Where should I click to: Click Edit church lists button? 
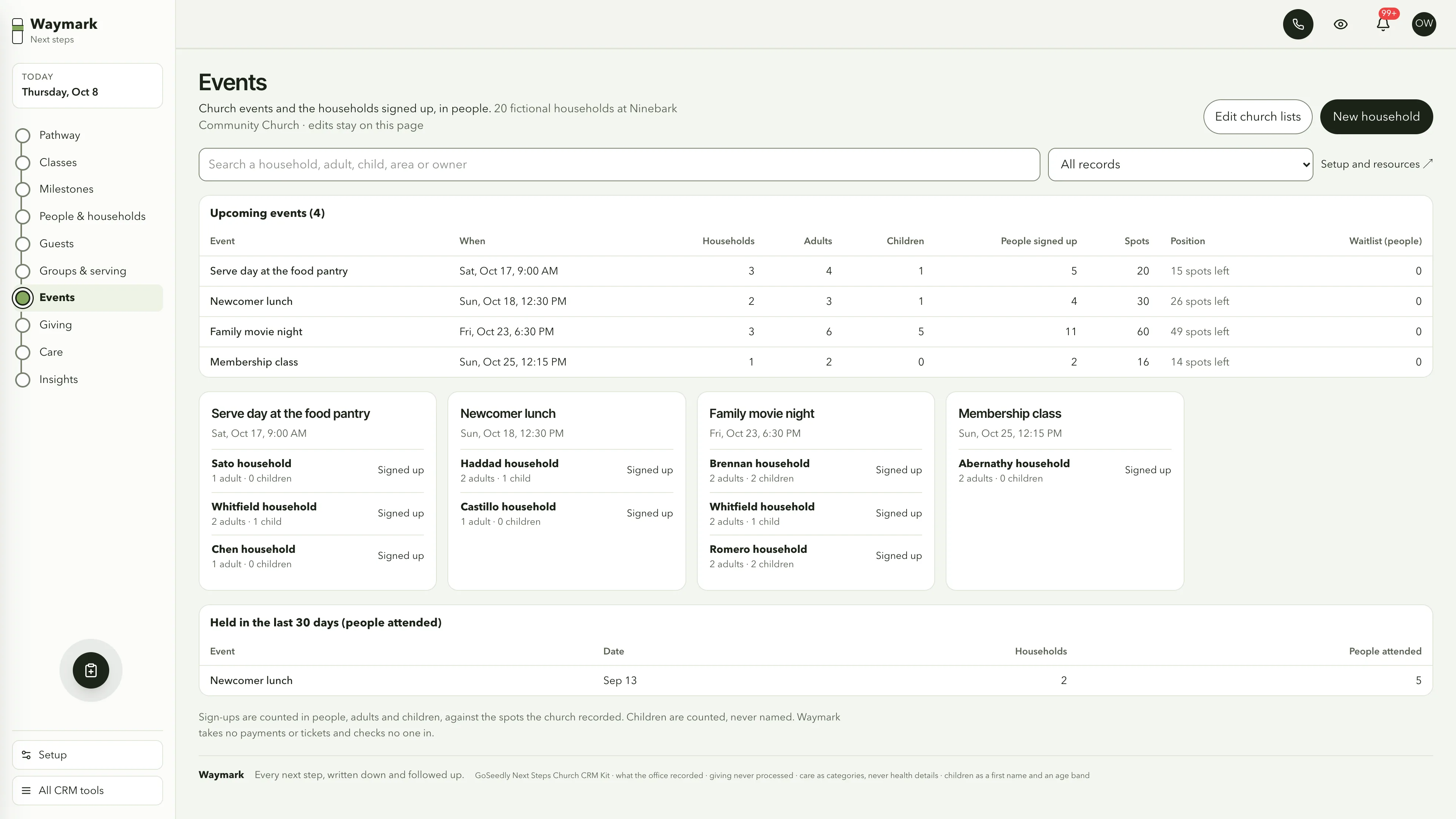coord(1258,117)
